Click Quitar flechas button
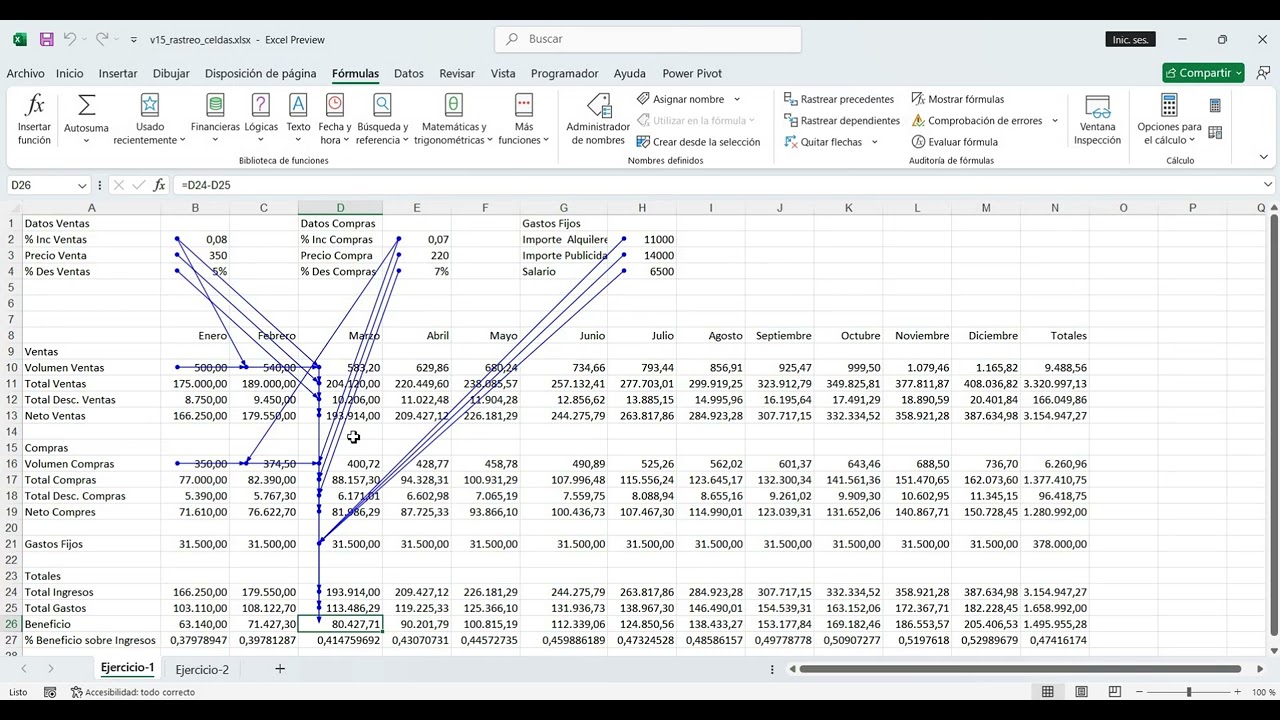1280x720 pixels. click(822, 142)
